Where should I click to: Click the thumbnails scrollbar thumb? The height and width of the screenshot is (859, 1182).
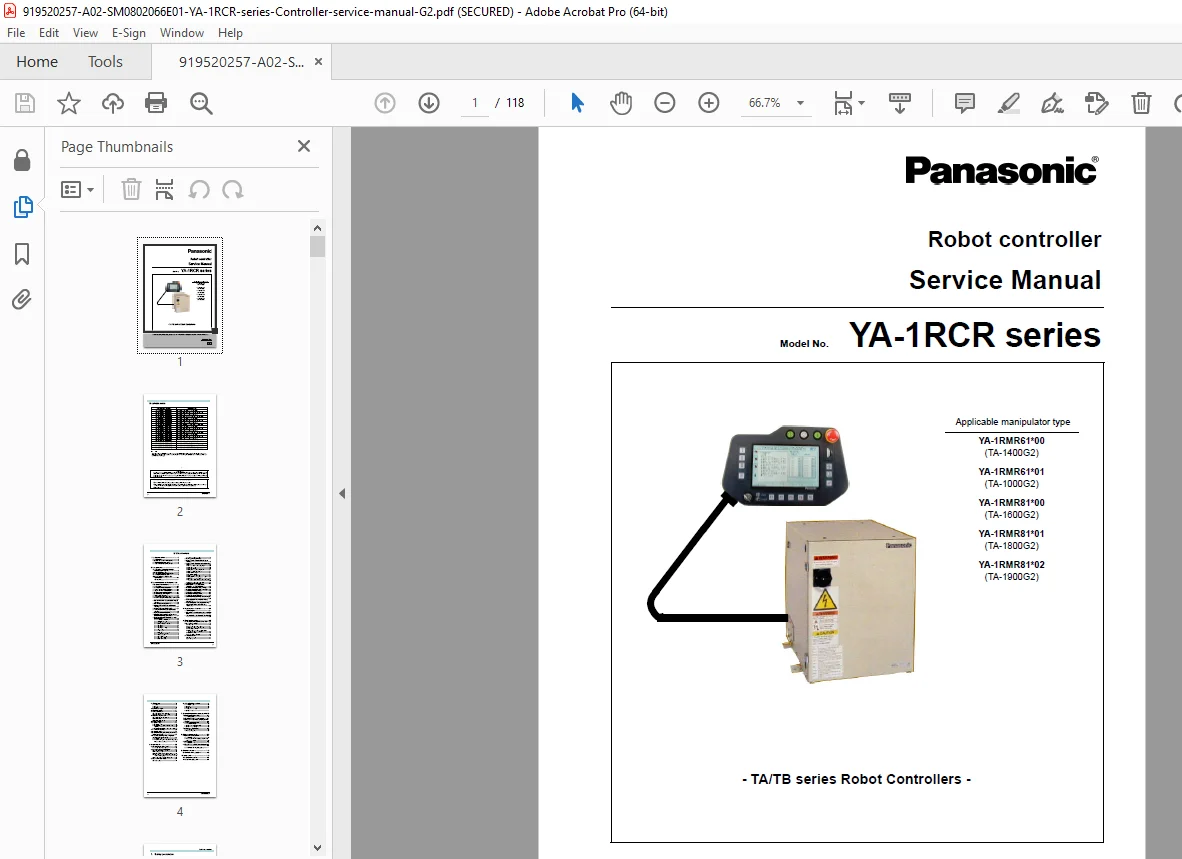tap(317, 246)
